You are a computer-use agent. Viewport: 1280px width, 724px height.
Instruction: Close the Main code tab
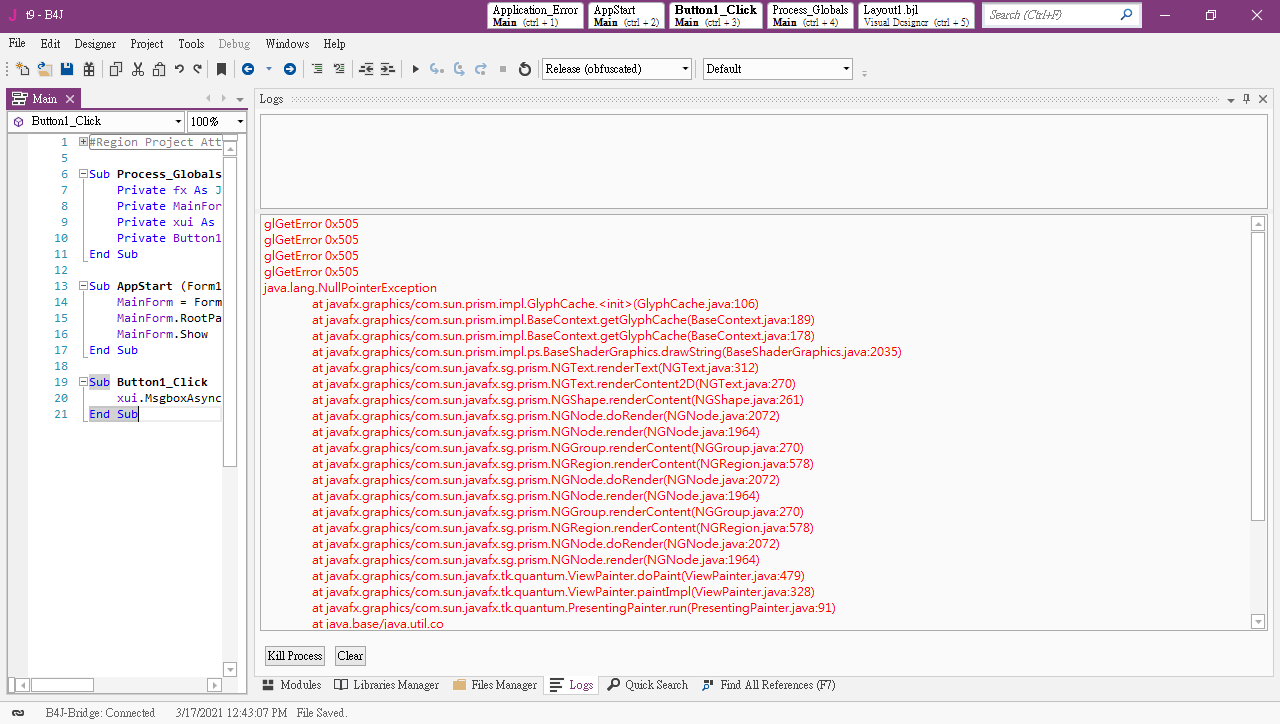coord(69,99)
